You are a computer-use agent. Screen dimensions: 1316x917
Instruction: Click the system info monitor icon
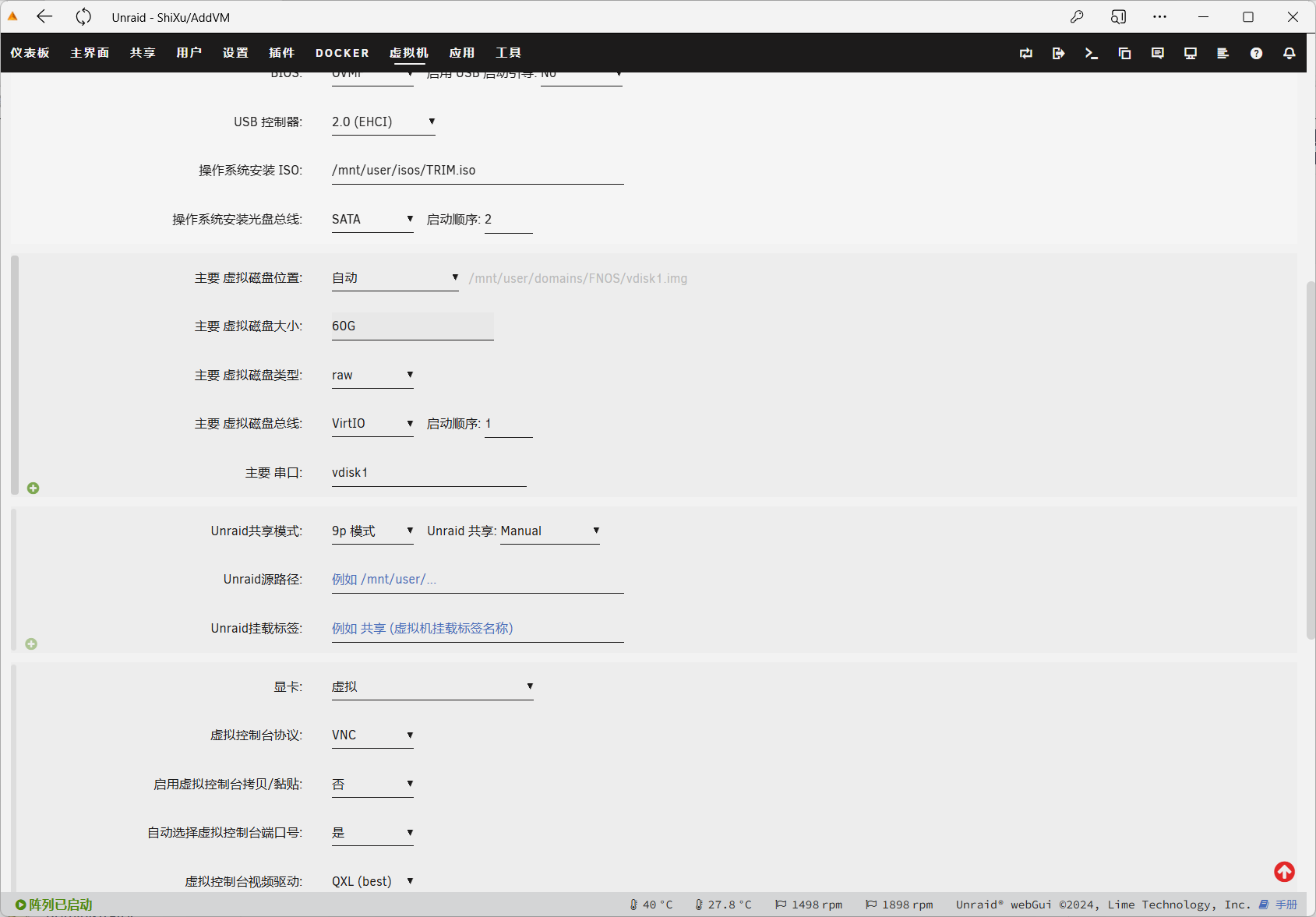coord(1191,53)
